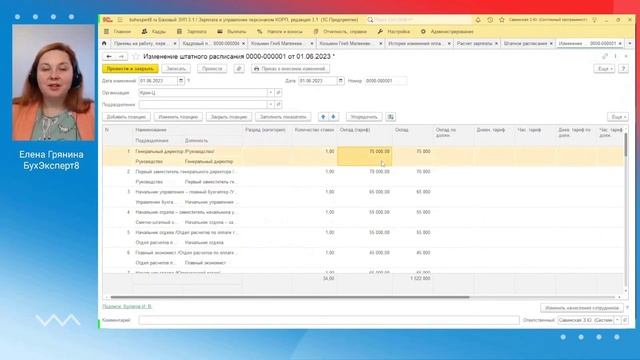Click the notifications bell icon
Viewport: 640px width, 360px height.
coord(478,20)
